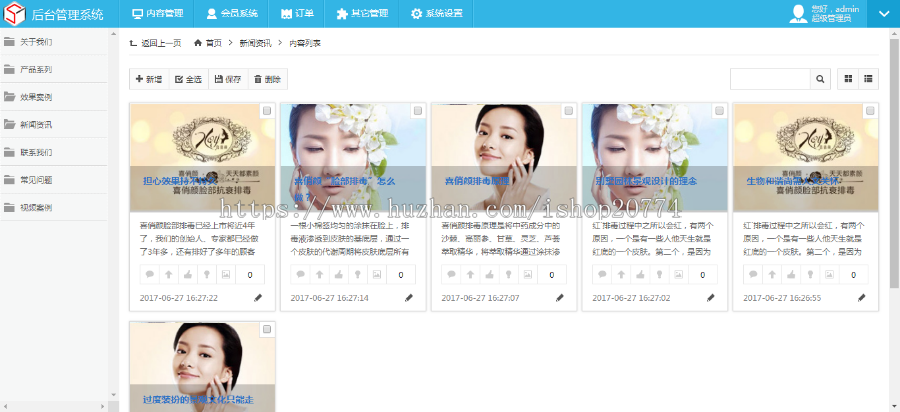Viewport: 900px width, 412px height.
Task: Click the thumbs-up icon on the 16:27:14 card
Action: click(x=339, y=275)
